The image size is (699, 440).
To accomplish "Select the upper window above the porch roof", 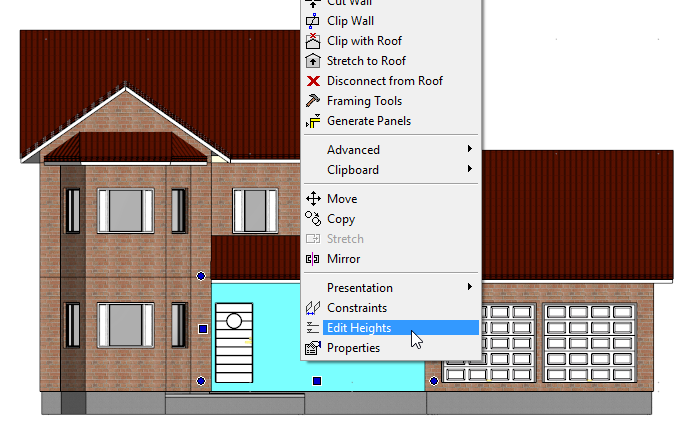I will 255,210.
